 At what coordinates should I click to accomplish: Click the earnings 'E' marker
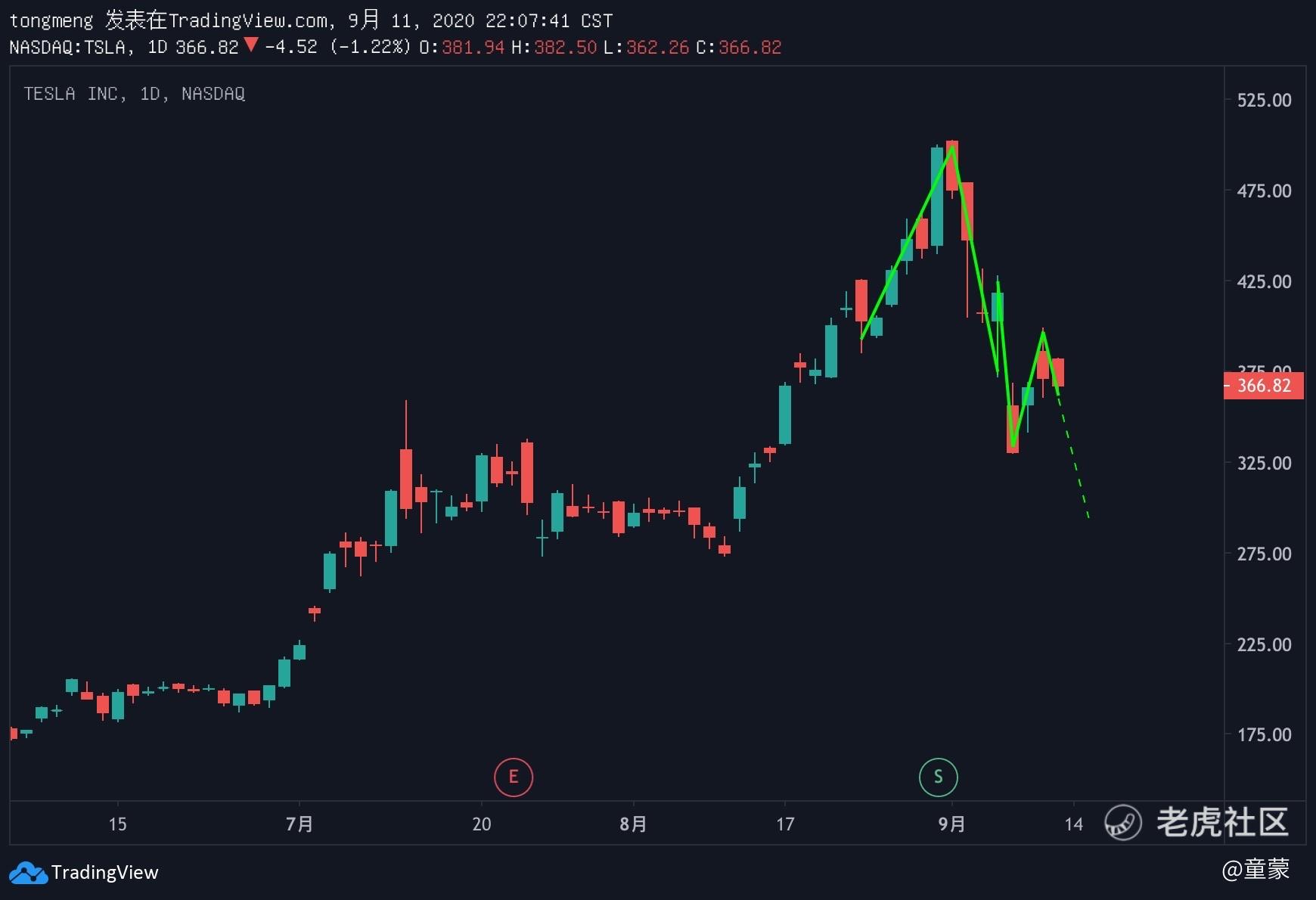click(x=514, y=777)
